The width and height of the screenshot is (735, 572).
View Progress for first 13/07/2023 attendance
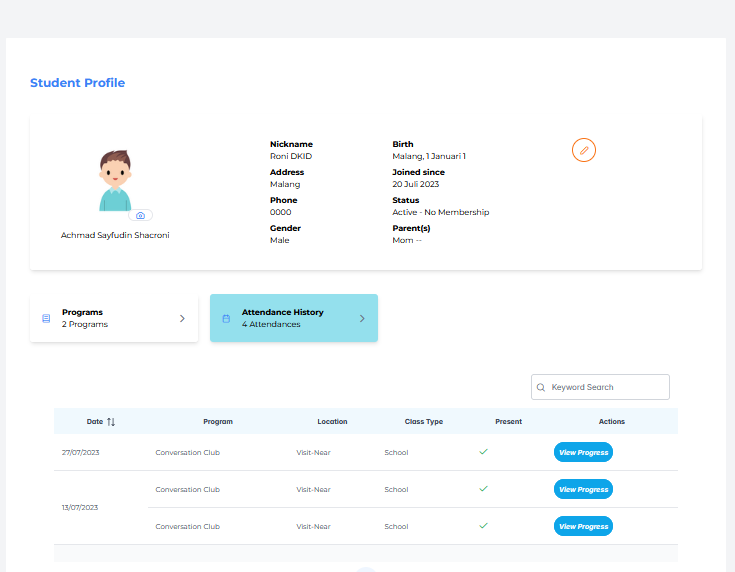(x=583, y=489)
